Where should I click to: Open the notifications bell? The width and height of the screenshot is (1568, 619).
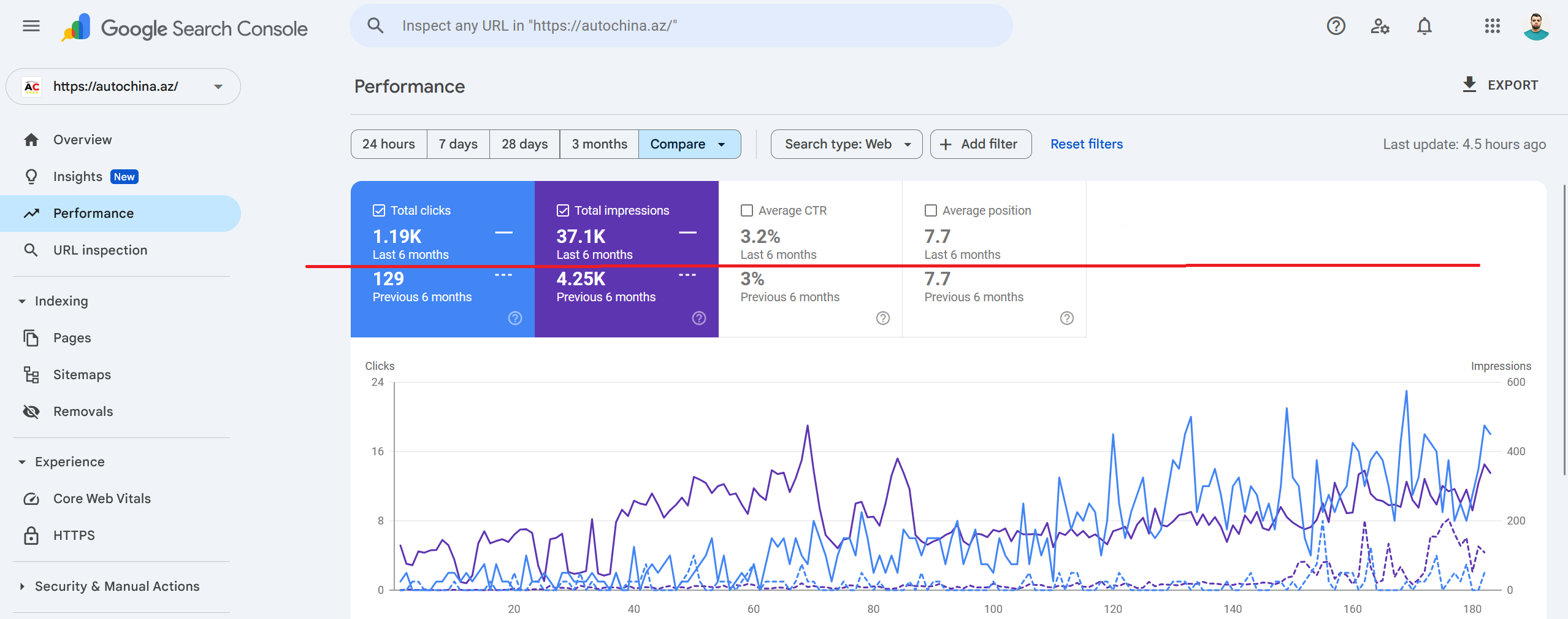point(1424,26)
